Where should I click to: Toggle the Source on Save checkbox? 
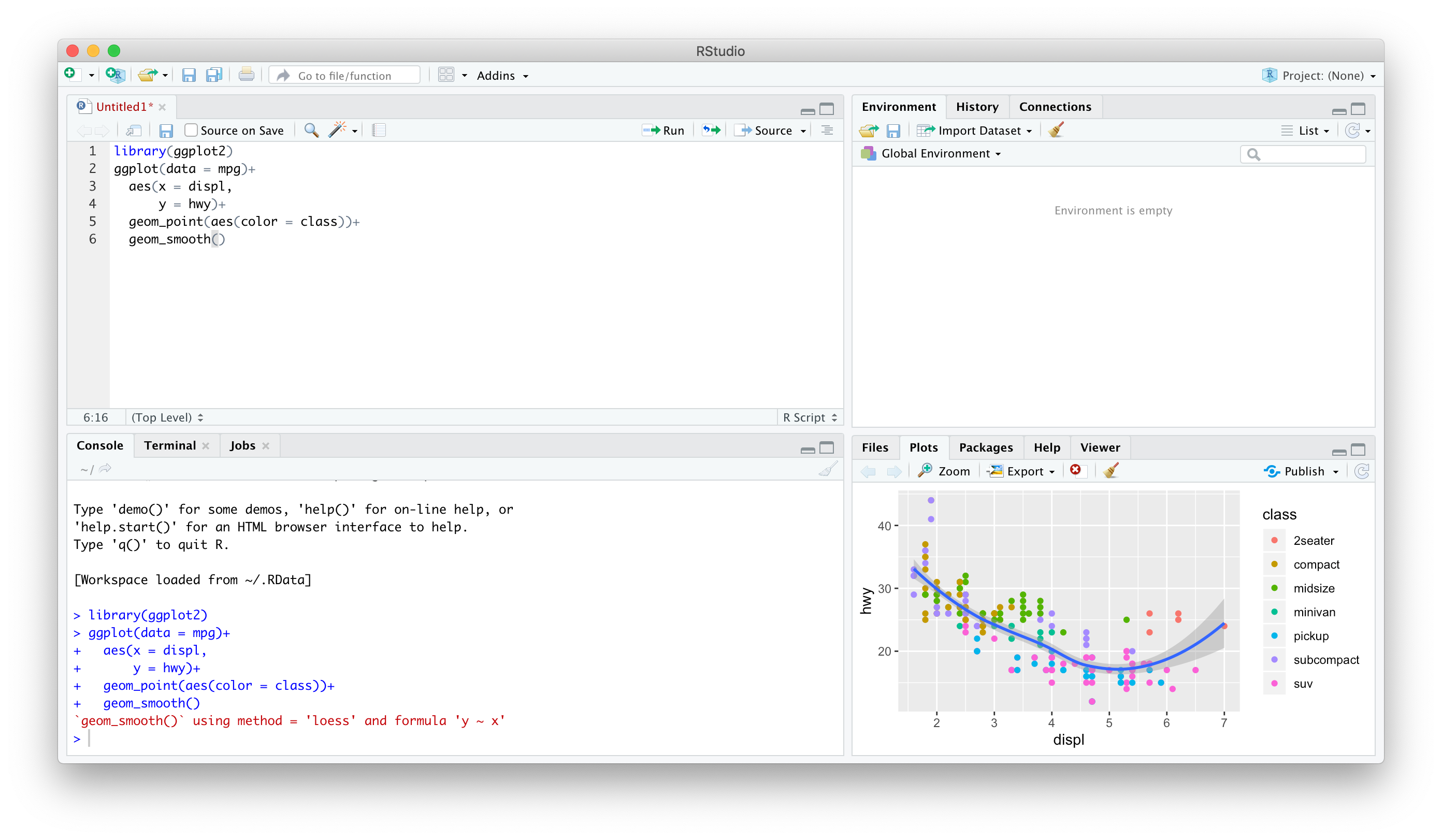[191, 131]
